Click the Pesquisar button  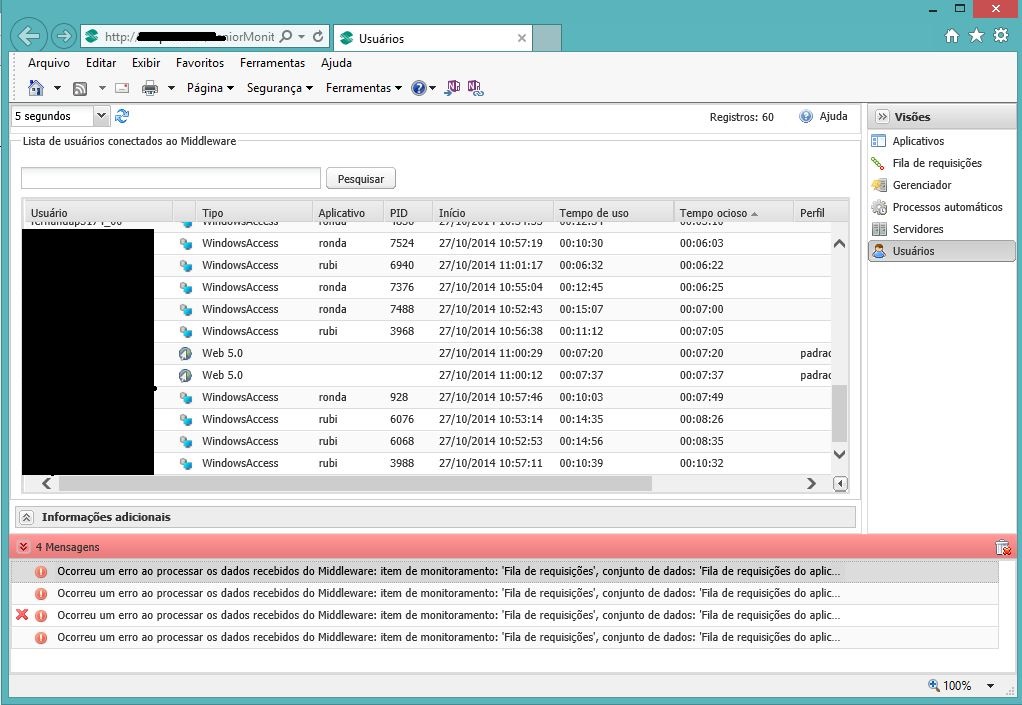point(361,179)
